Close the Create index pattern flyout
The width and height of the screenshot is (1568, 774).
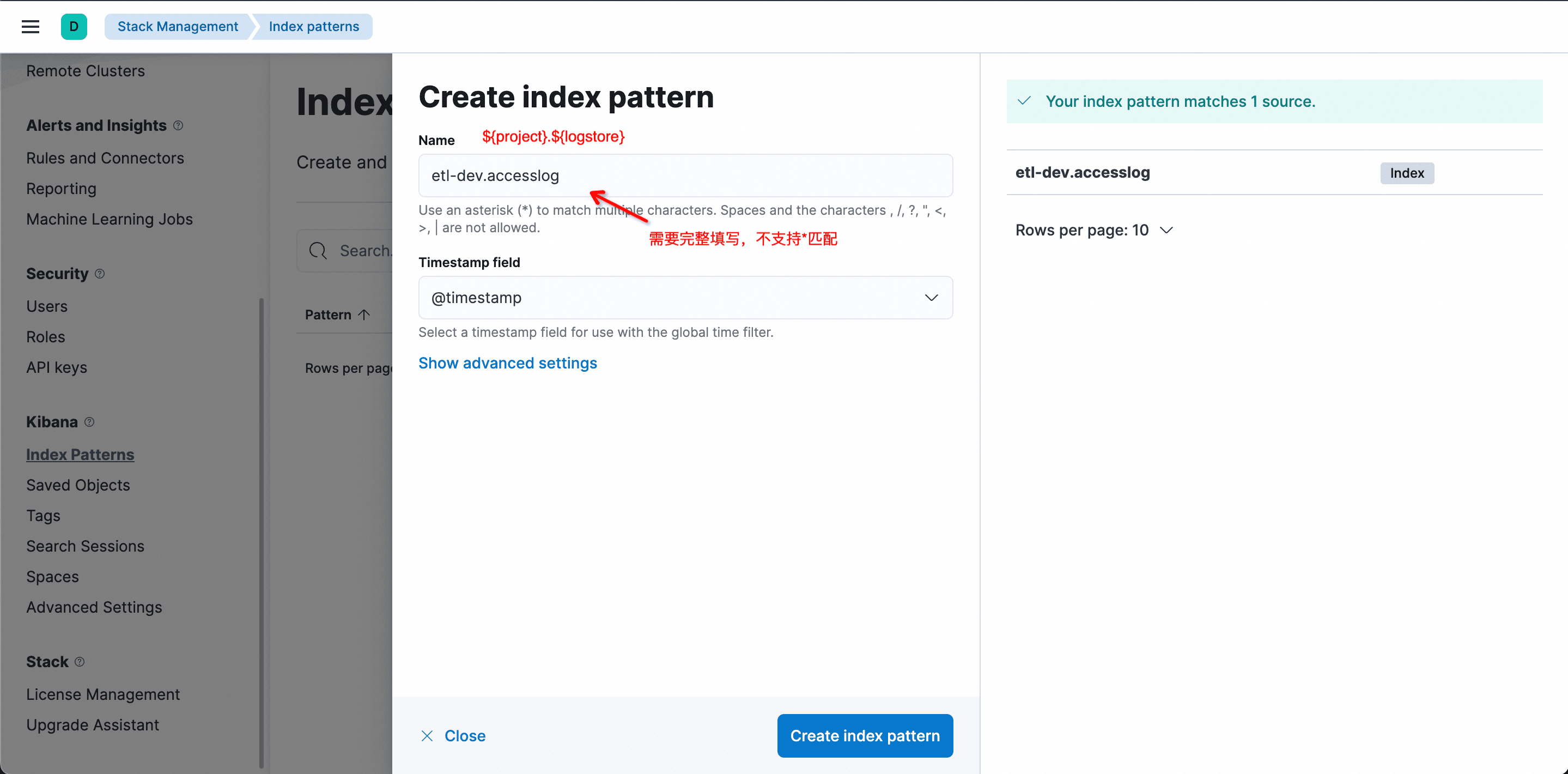click(x=453, y=736)
